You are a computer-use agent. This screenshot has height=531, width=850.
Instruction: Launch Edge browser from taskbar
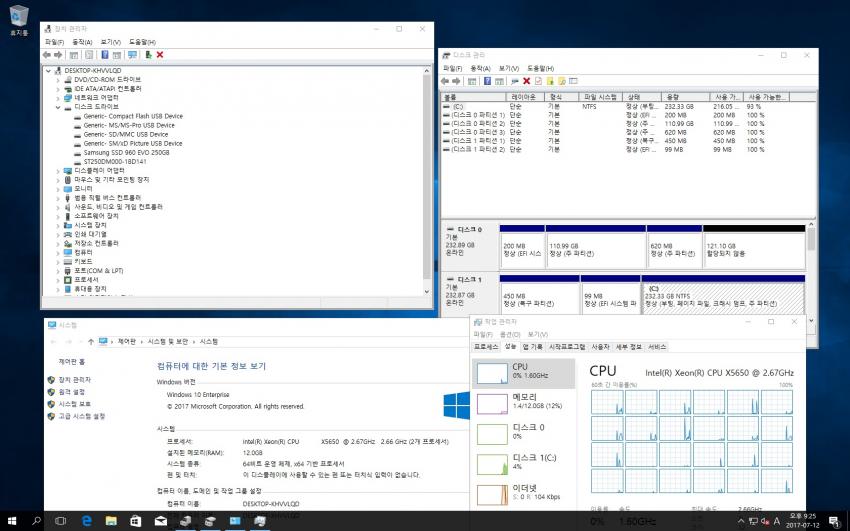[x=87, y=521]
